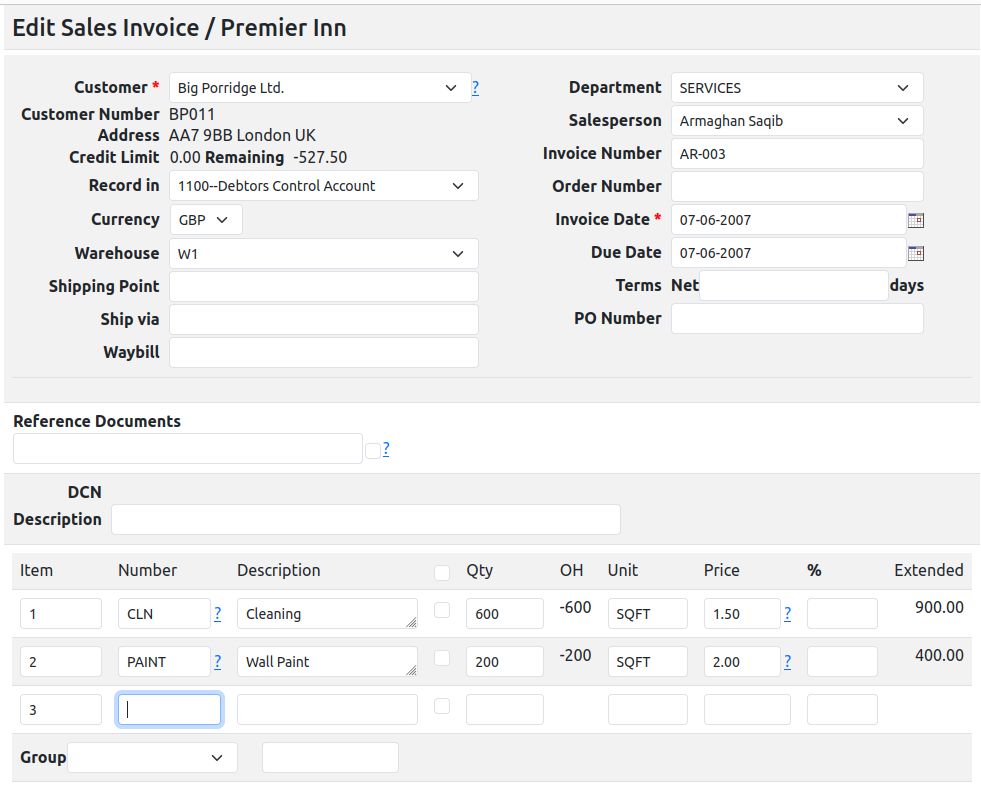
Task: Toggle the checkbox in the Wall Paint row
Action: (x=442, y=658)
